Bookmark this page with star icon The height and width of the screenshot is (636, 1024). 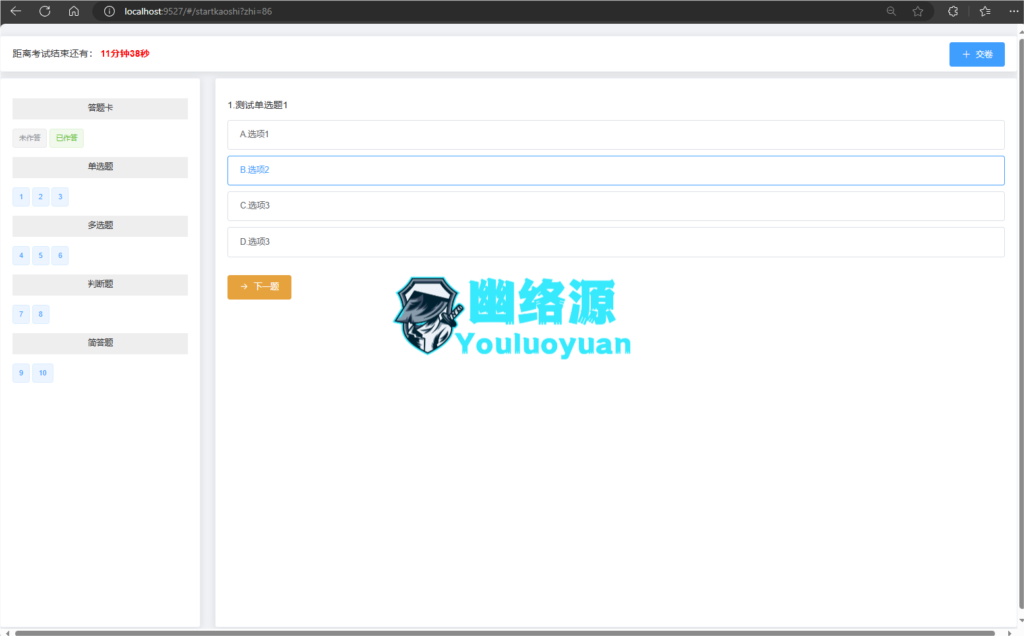coord(918,11)
